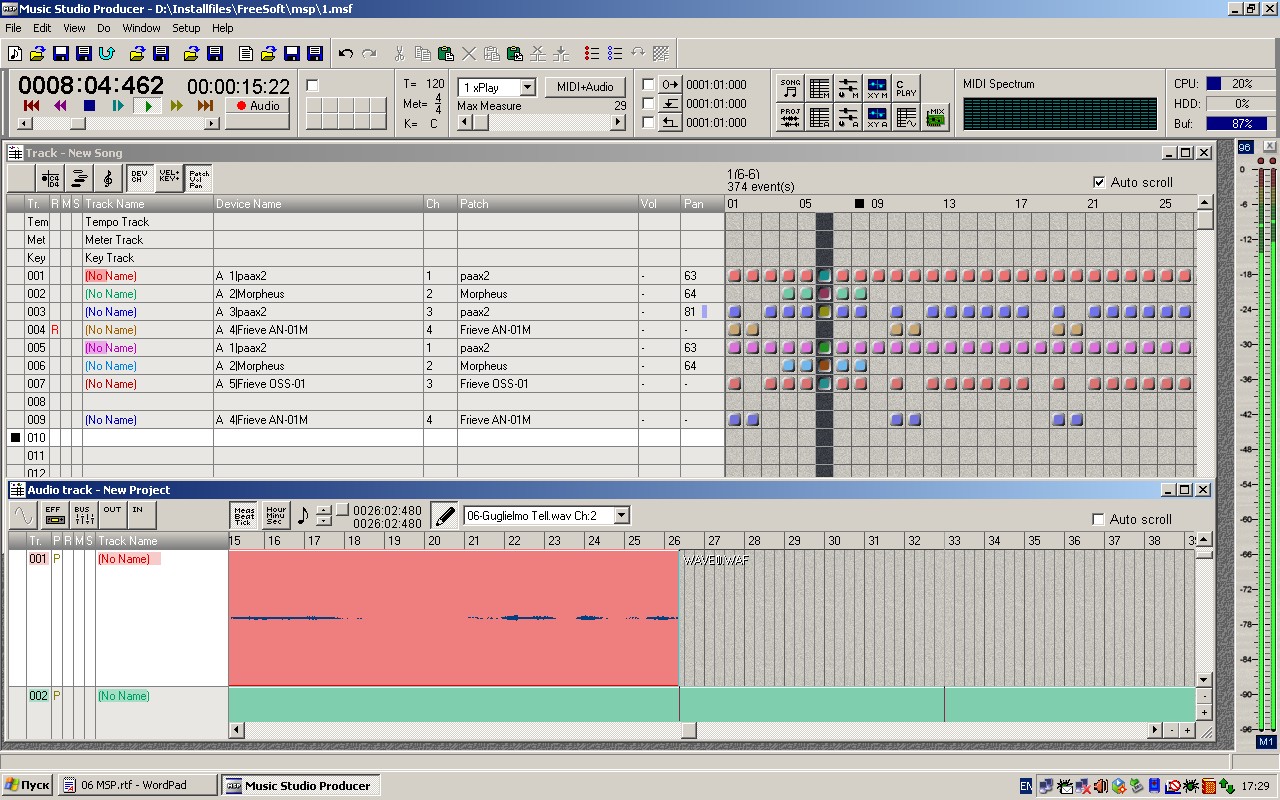Click the Play button in transport
Screen dimensions: 1280x800
click(148, 106)
